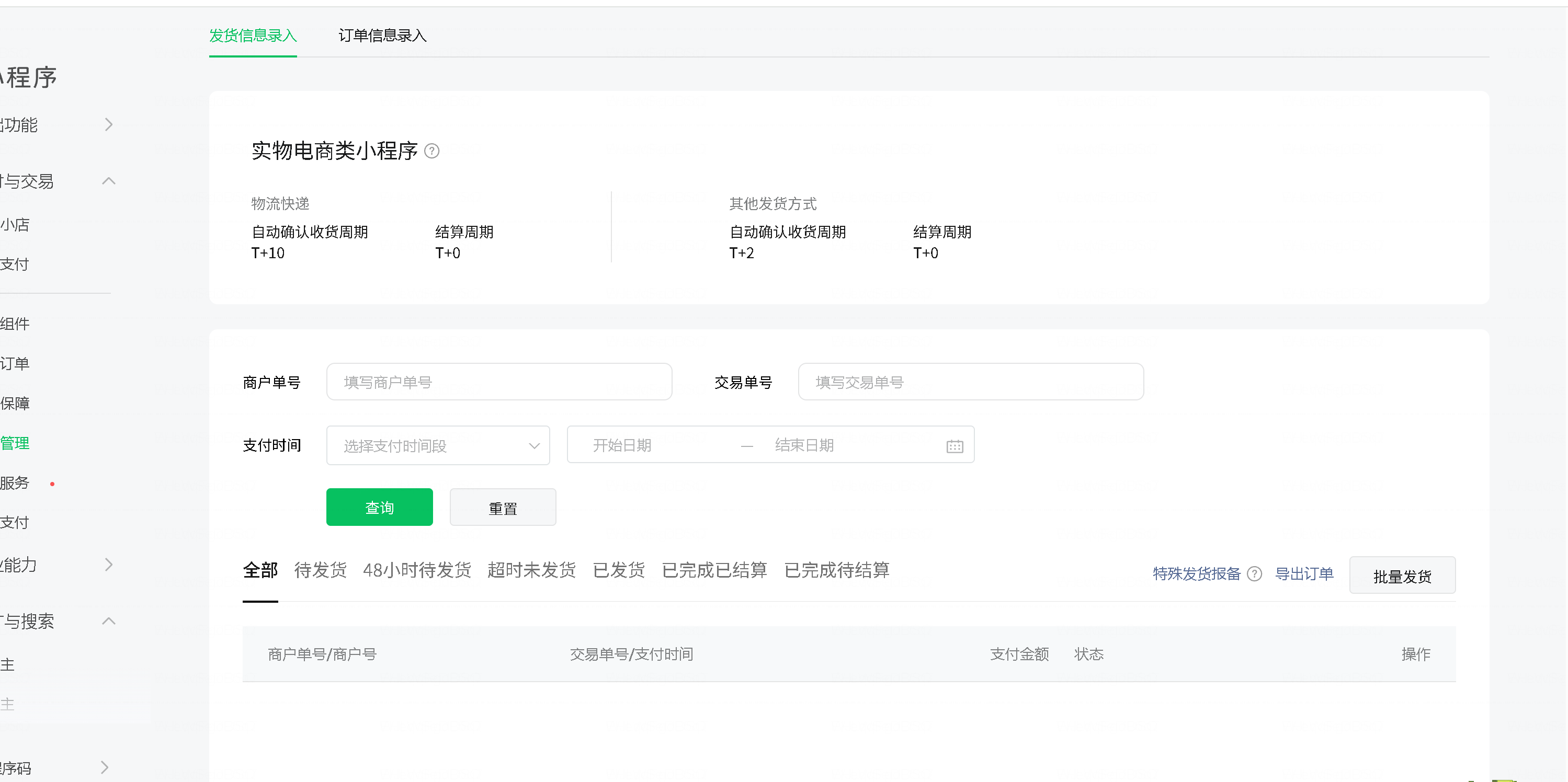Focus the 填写商户单号 input field
The width and height of the screenshot is (1568, 782).
pos(499,382)
